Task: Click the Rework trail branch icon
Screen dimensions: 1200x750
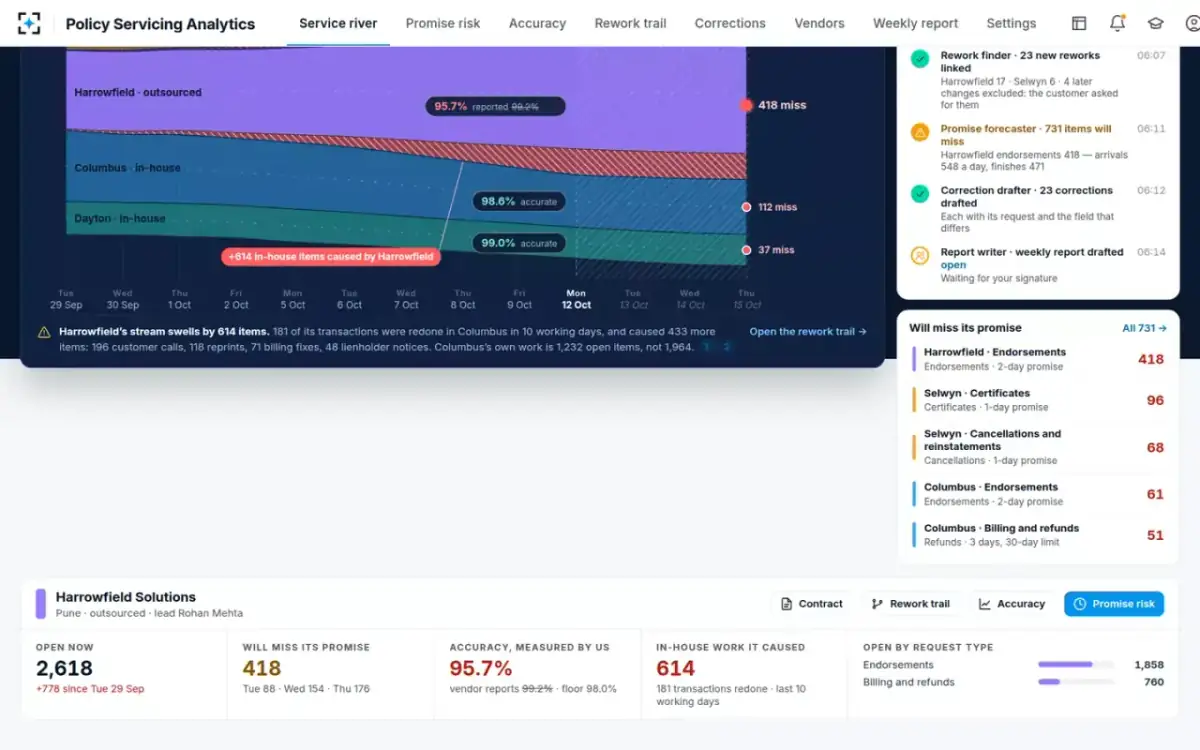Action: [877, 604]
